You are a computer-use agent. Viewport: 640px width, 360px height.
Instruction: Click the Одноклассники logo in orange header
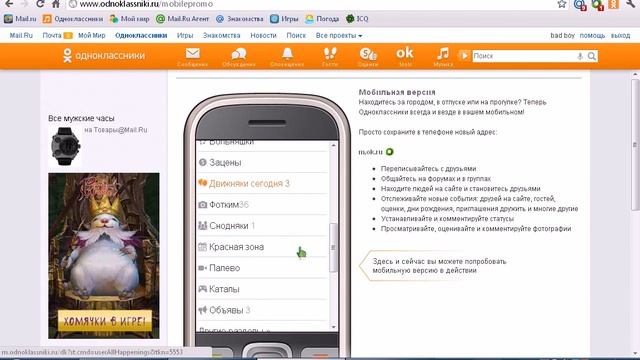click(104, 56)
